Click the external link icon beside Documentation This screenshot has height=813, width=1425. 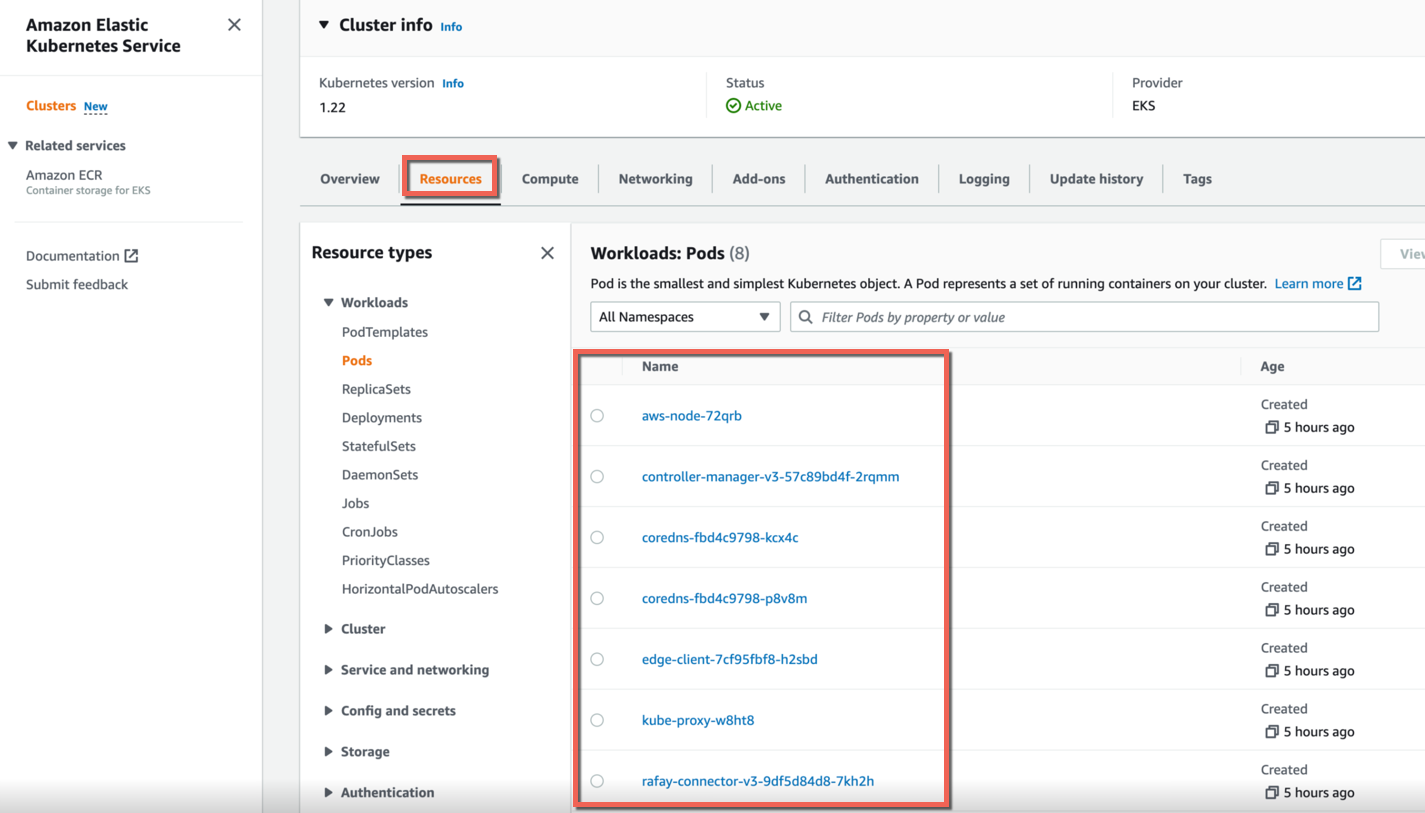131,256
